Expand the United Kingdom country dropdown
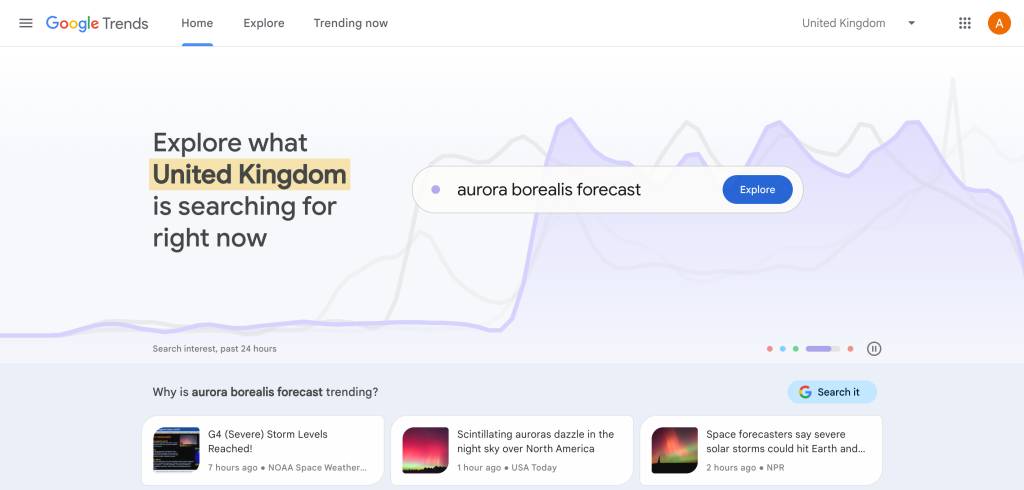1024x490 pixels. tap(844, 23)
